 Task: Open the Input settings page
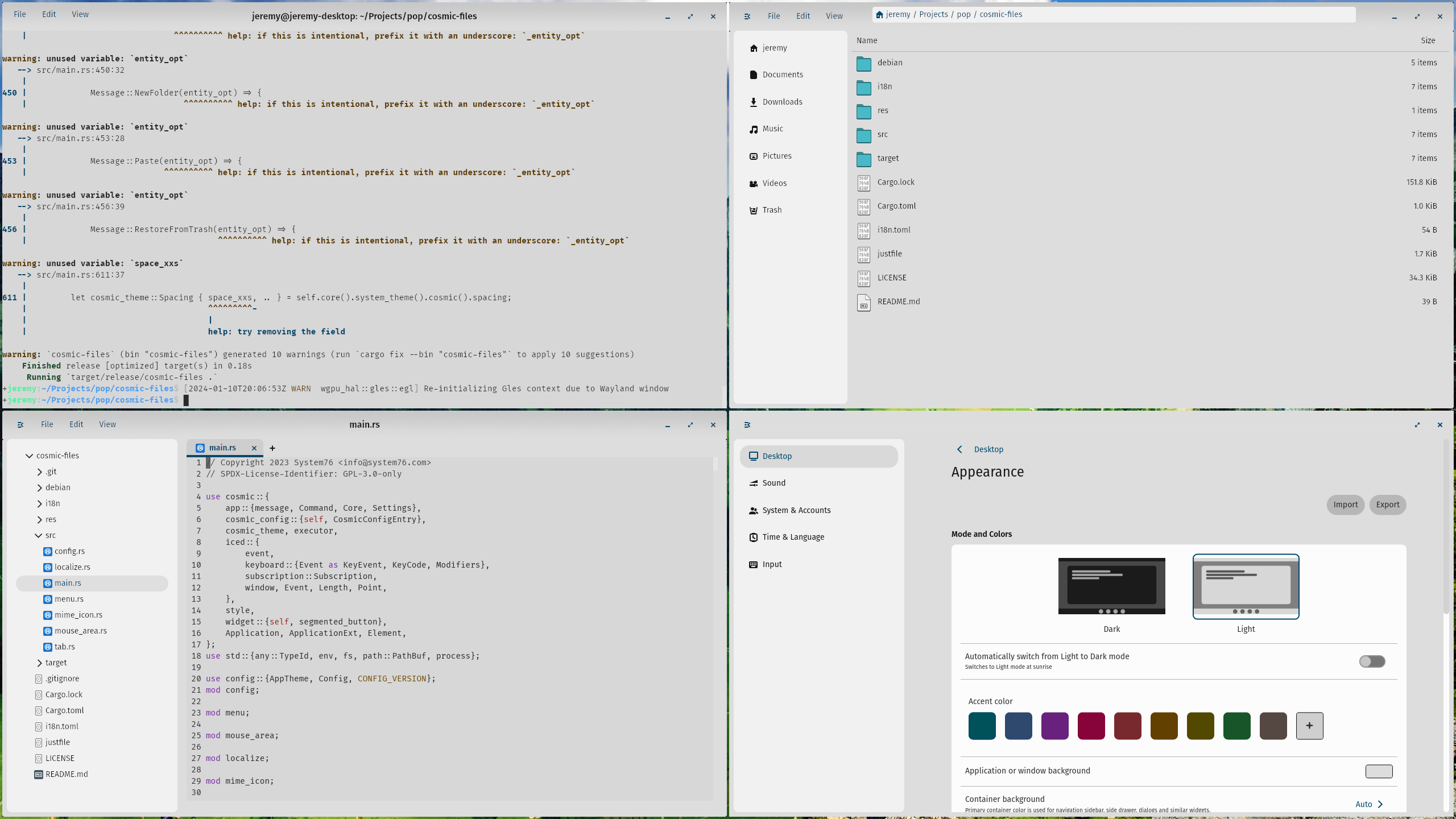click(x=772, y=564)
